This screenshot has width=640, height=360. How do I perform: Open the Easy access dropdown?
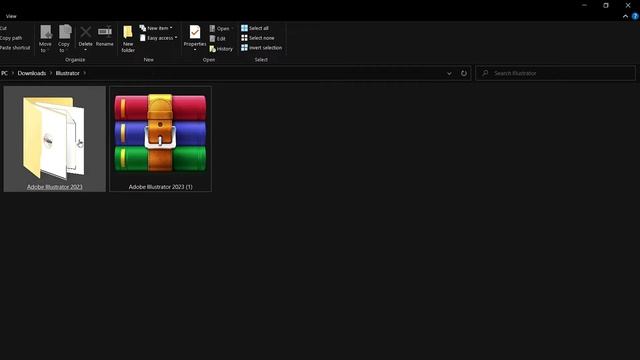pos(158,38)
